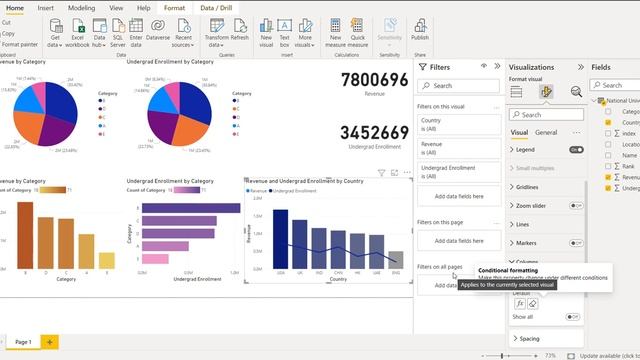Insert a Text box
The height and width of the screenshot is (360, 640).
284,33
